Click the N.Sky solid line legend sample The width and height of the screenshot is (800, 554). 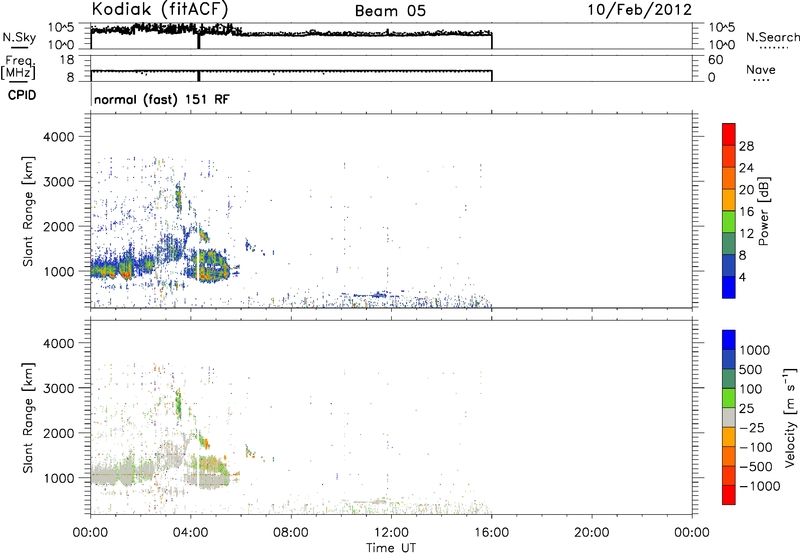[x=19, y=48]
